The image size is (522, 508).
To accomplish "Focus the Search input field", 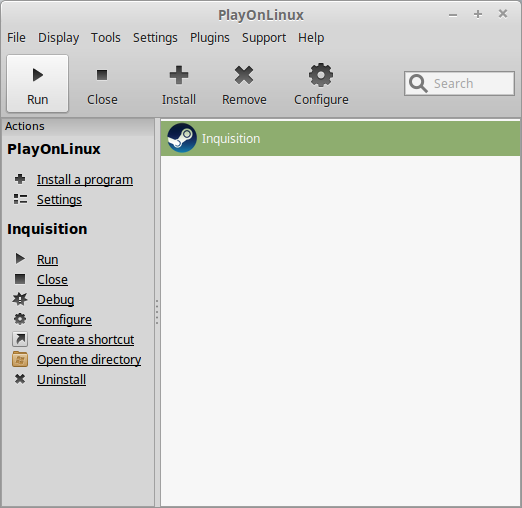I will pos(459,83).
